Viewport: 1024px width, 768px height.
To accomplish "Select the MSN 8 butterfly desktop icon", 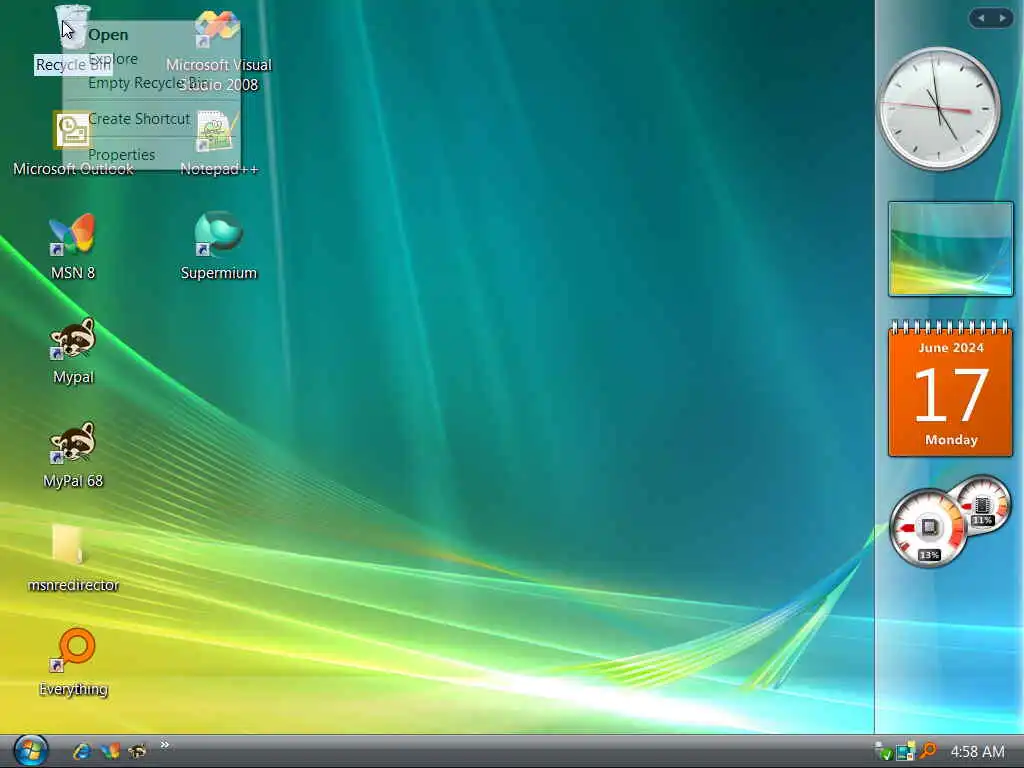I will click(72, 234).
